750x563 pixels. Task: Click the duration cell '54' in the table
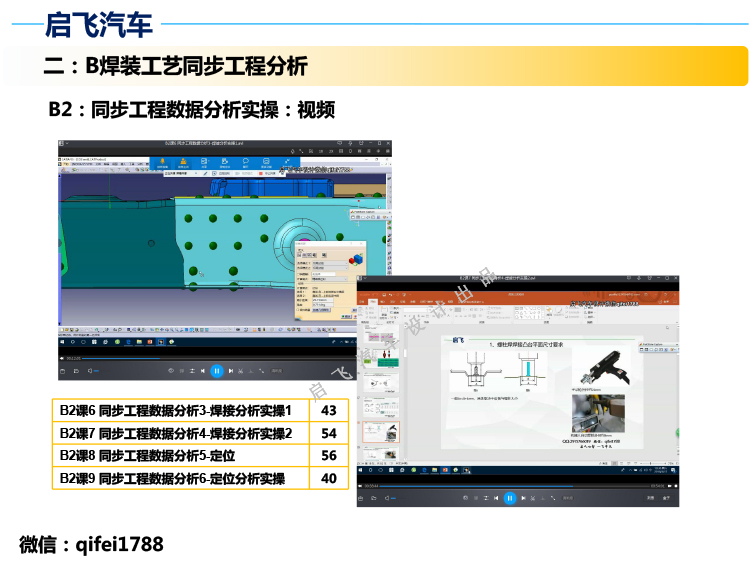pos(329,433)
